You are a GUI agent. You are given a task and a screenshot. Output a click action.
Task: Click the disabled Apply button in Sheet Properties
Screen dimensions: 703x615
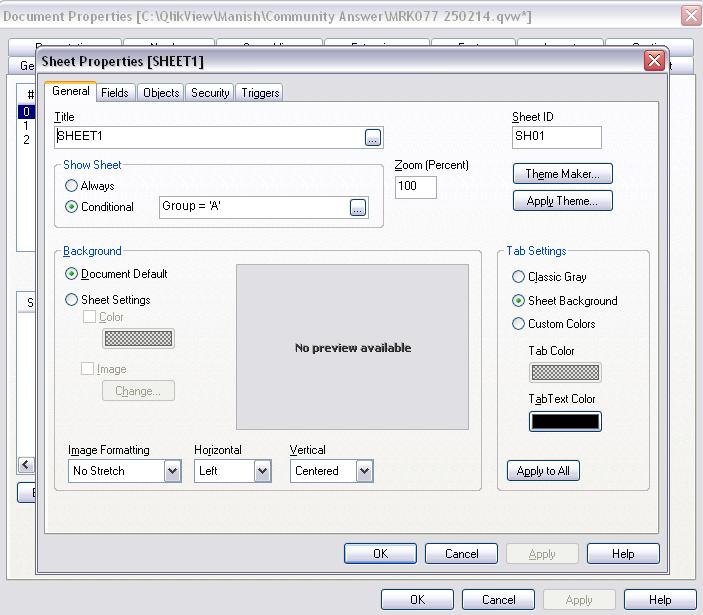click(542, 554)
